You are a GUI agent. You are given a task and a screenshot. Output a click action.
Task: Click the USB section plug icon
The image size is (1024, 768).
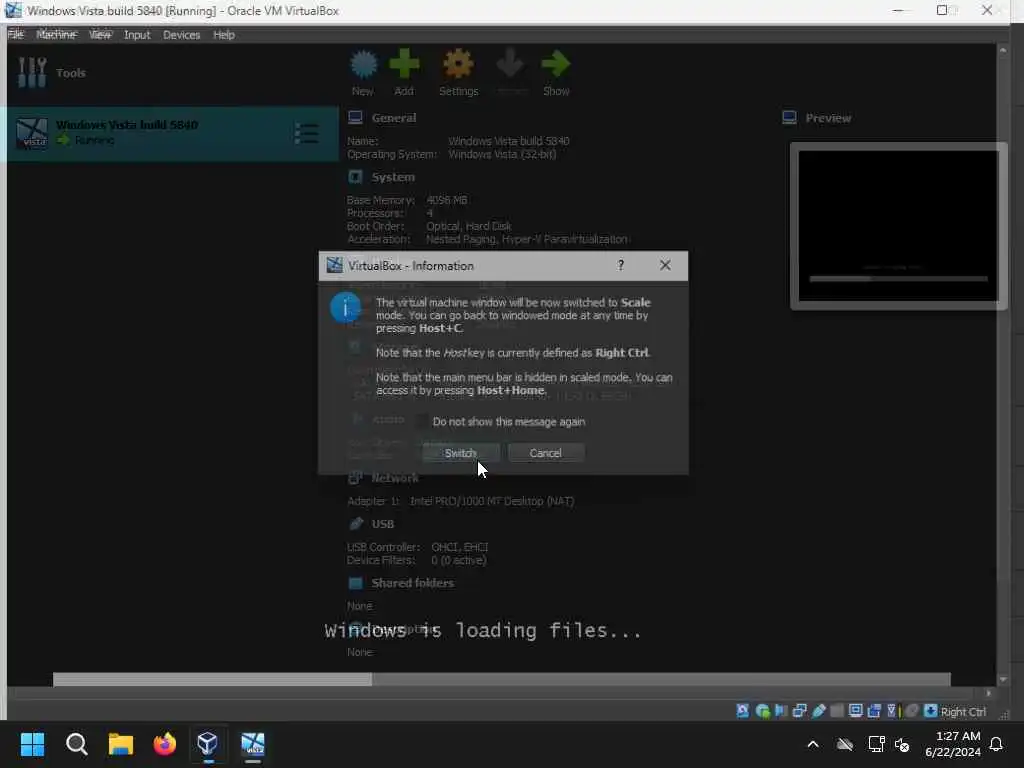pos(356,524)
